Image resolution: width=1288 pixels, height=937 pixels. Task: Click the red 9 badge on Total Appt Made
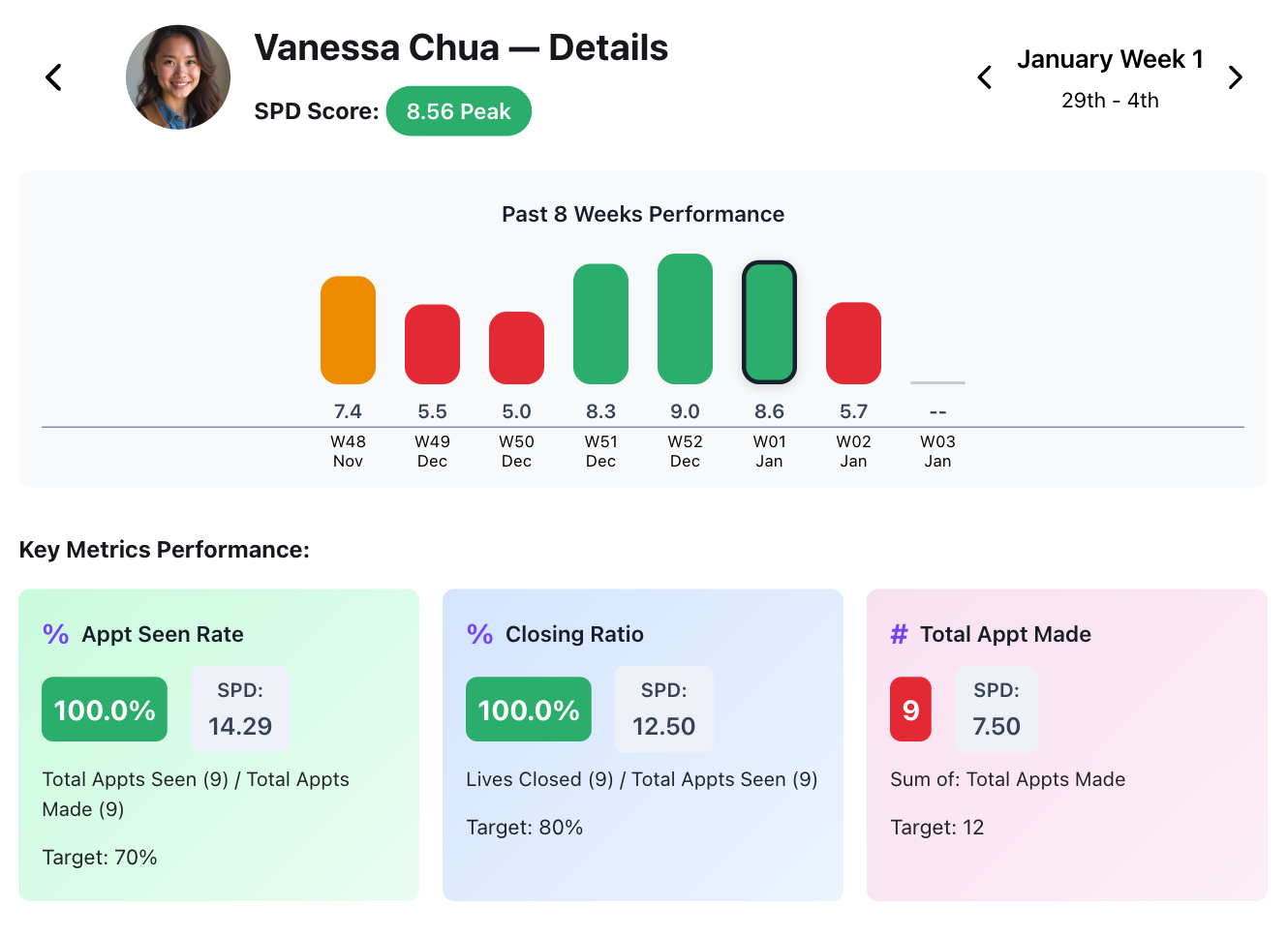(x=910, y=709)
